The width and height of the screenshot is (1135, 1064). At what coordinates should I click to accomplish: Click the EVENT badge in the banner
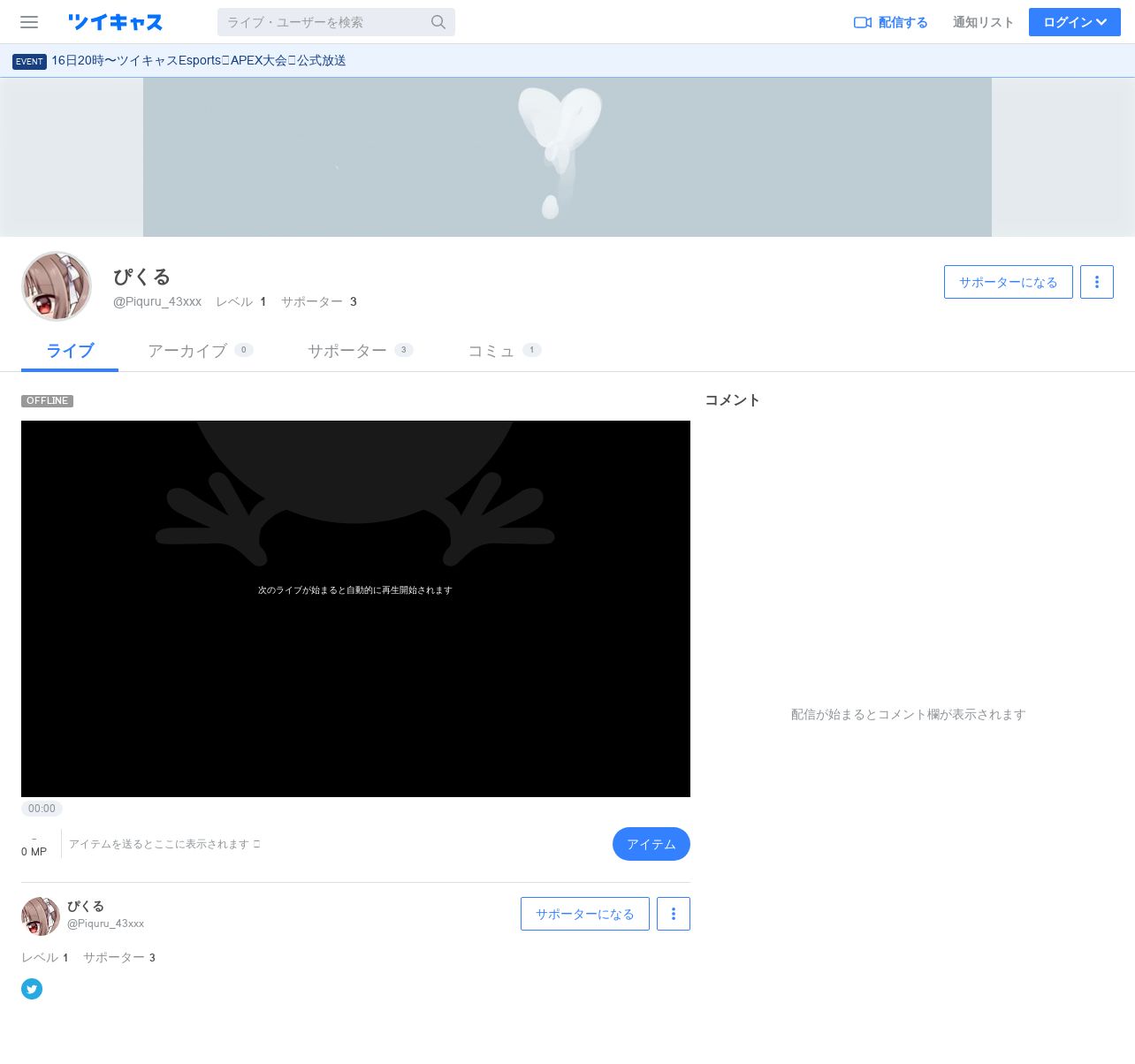pyautogui.click(x=29, y=61)
